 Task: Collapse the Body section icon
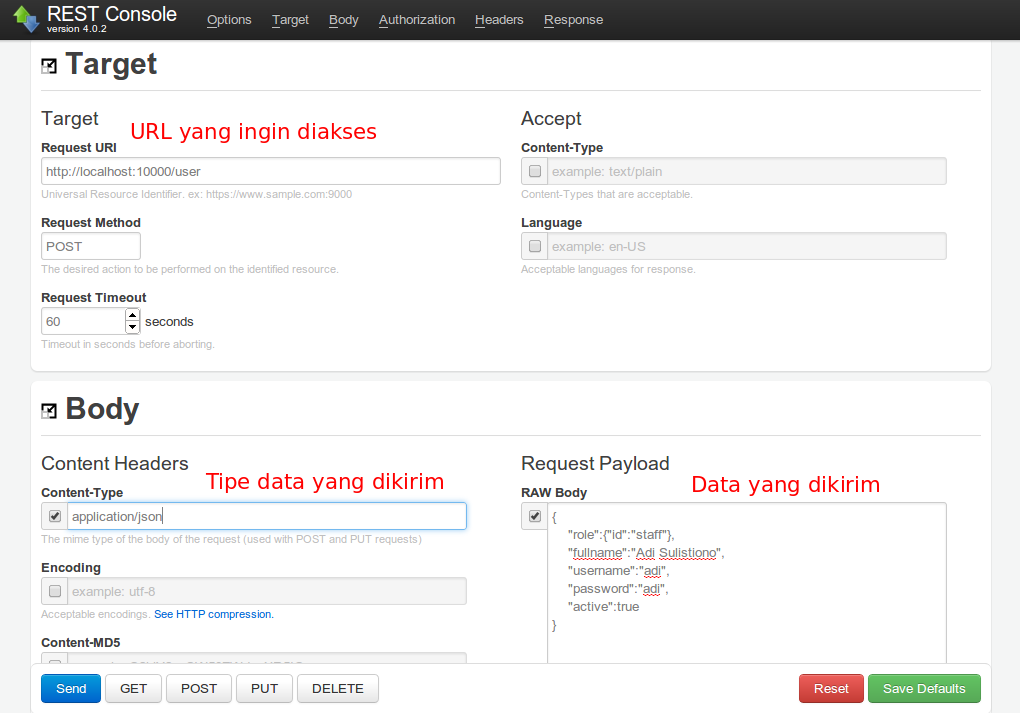click(x=49, y=411)
